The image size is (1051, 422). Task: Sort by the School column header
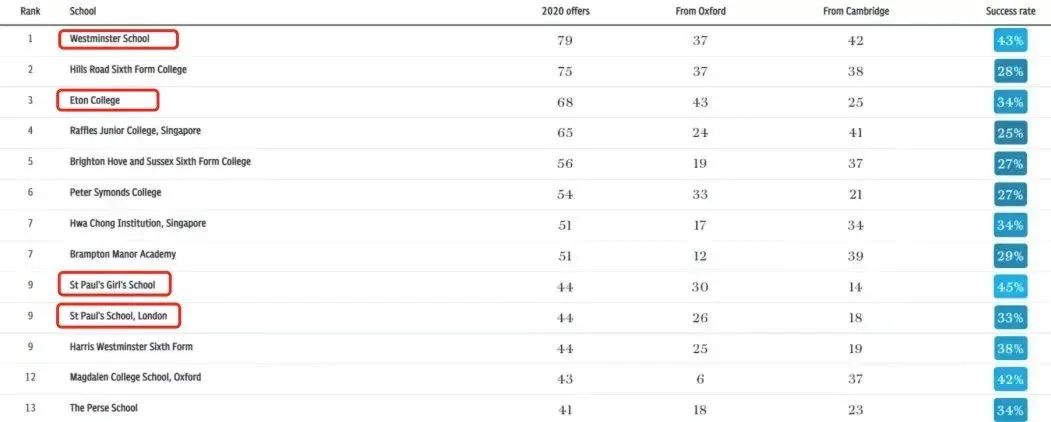point(82,11)
